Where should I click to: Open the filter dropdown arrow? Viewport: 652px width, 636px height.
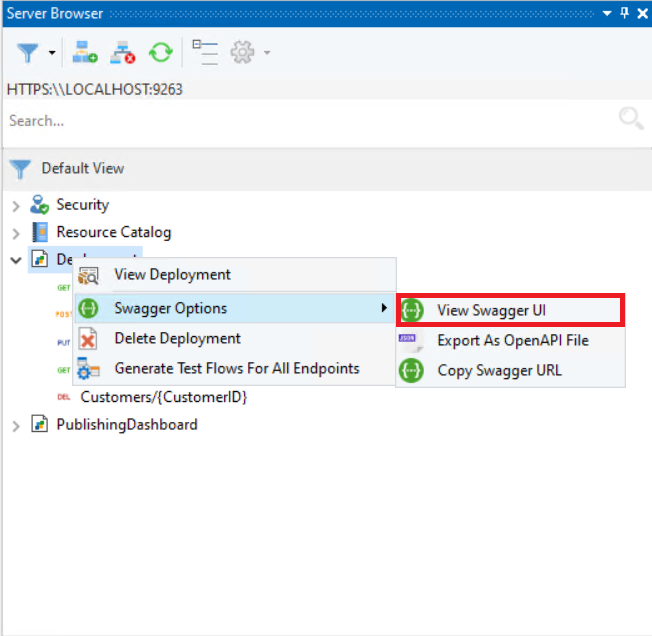click(51, 52)
